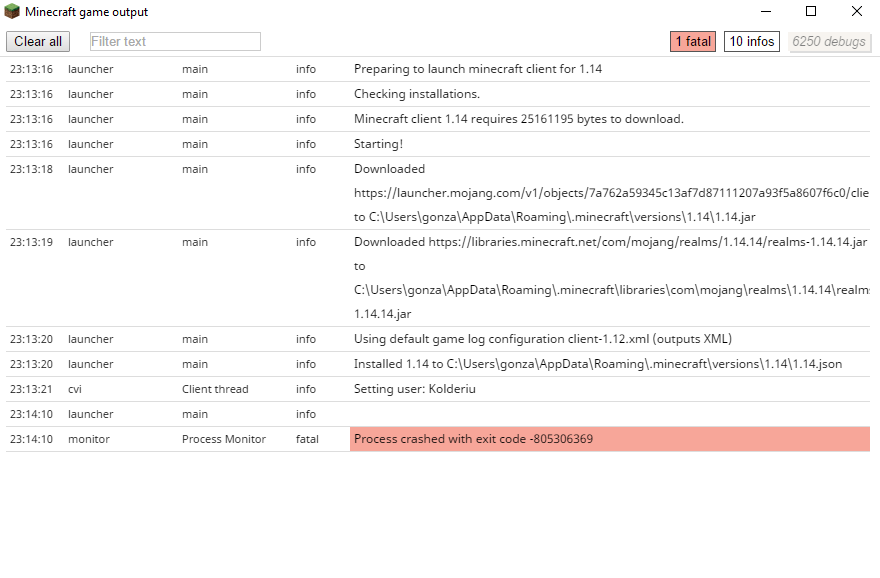The width and height of the screenshot is (880, 578).
Task: Toggle the 1 fatal filter
Action: pyautogui.click(x=693, y=41)
